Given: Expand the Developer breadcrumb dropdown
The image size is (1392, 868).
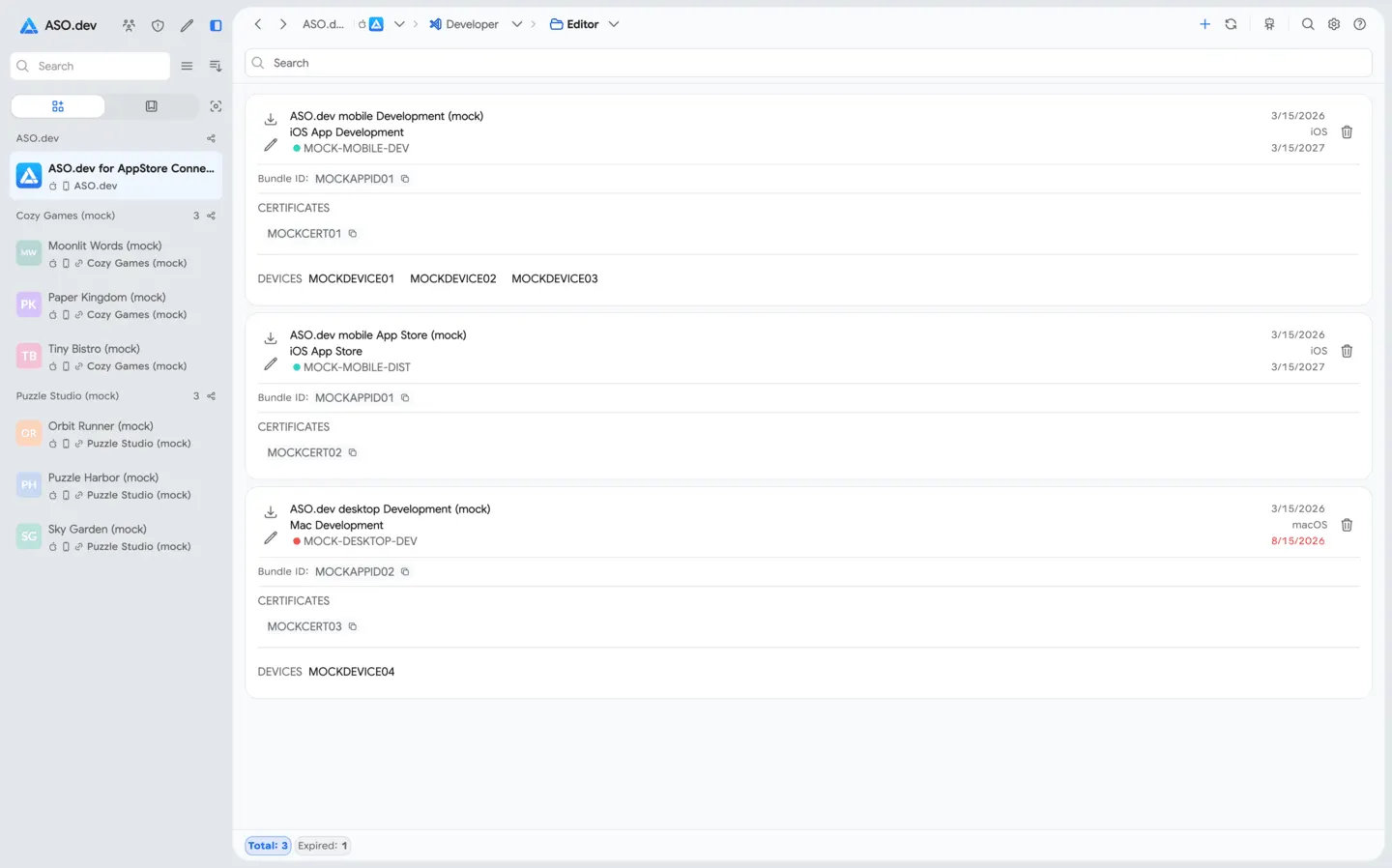Looking at the screenshot, I should coord(517,24).
